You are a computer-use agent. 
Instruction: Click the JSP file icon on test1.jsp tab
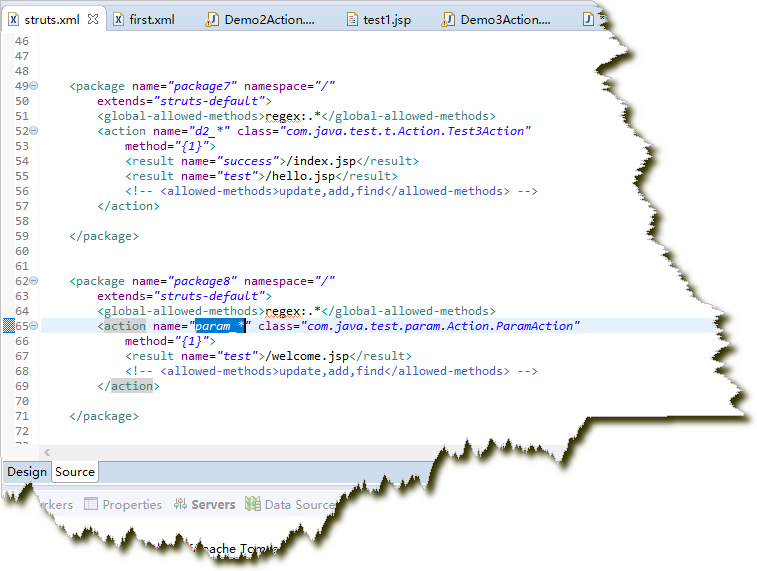tap(352, 20)
